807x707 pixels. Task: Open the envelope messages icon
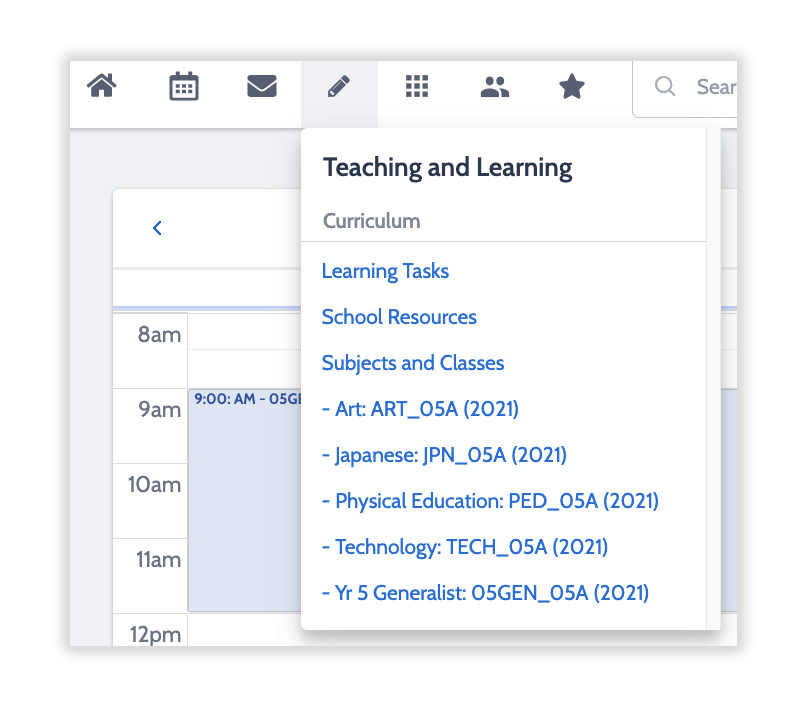point(262,86)
